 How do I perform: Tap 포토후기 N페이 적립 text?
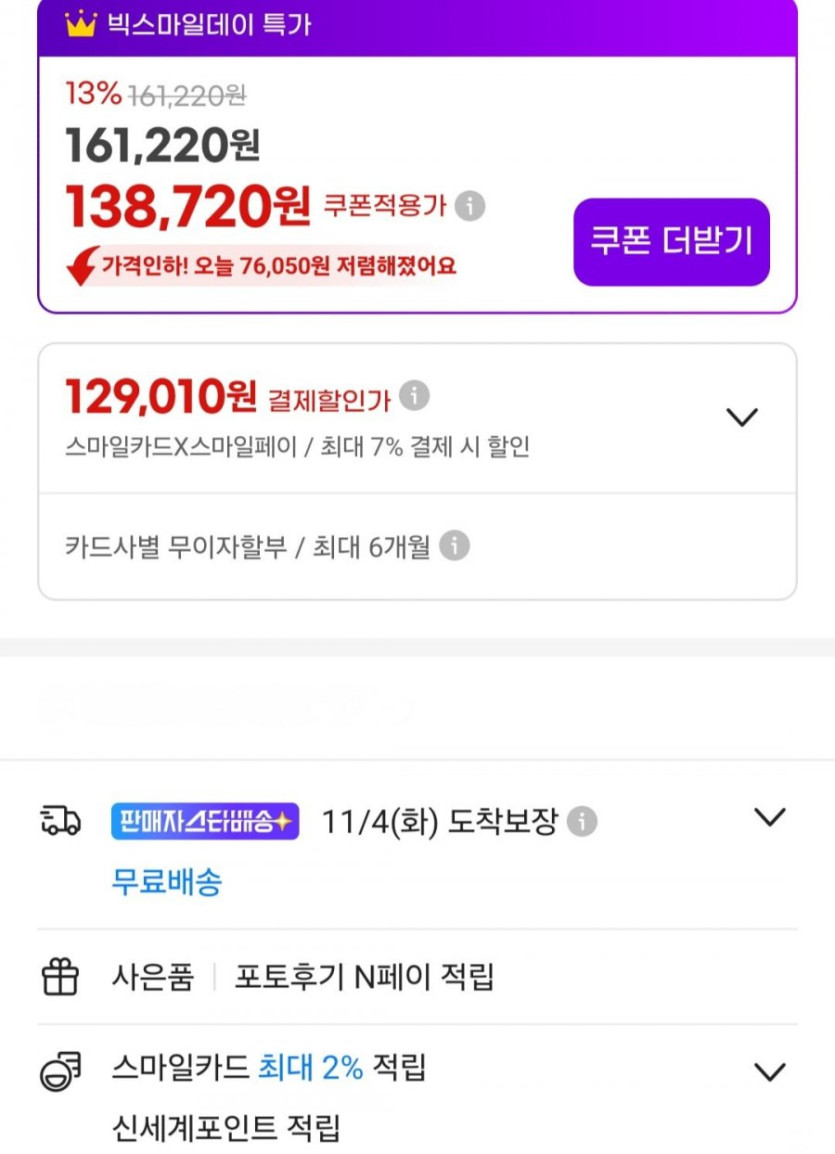pos(364,976)
